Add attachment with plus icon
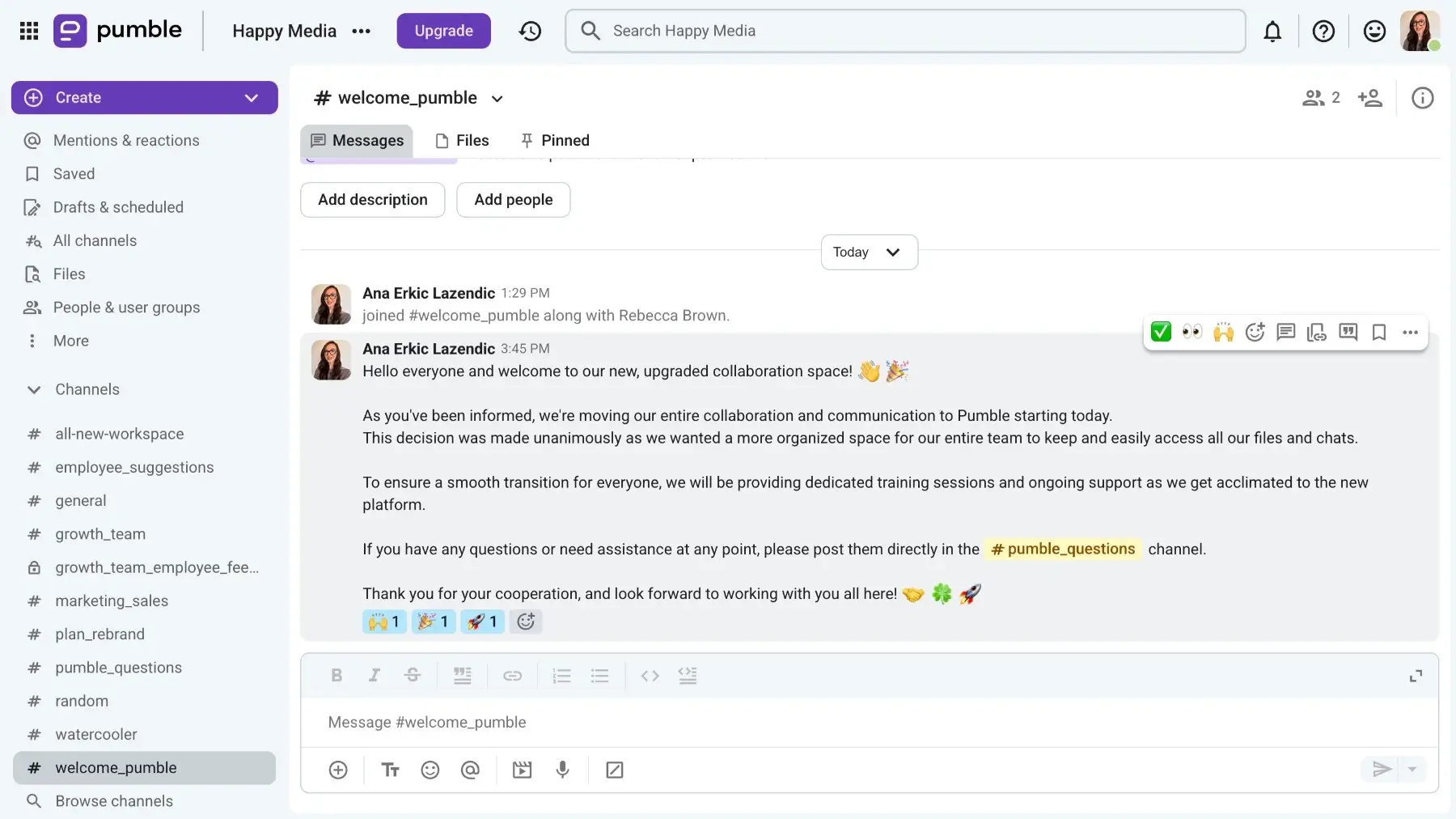 (338, 770)
